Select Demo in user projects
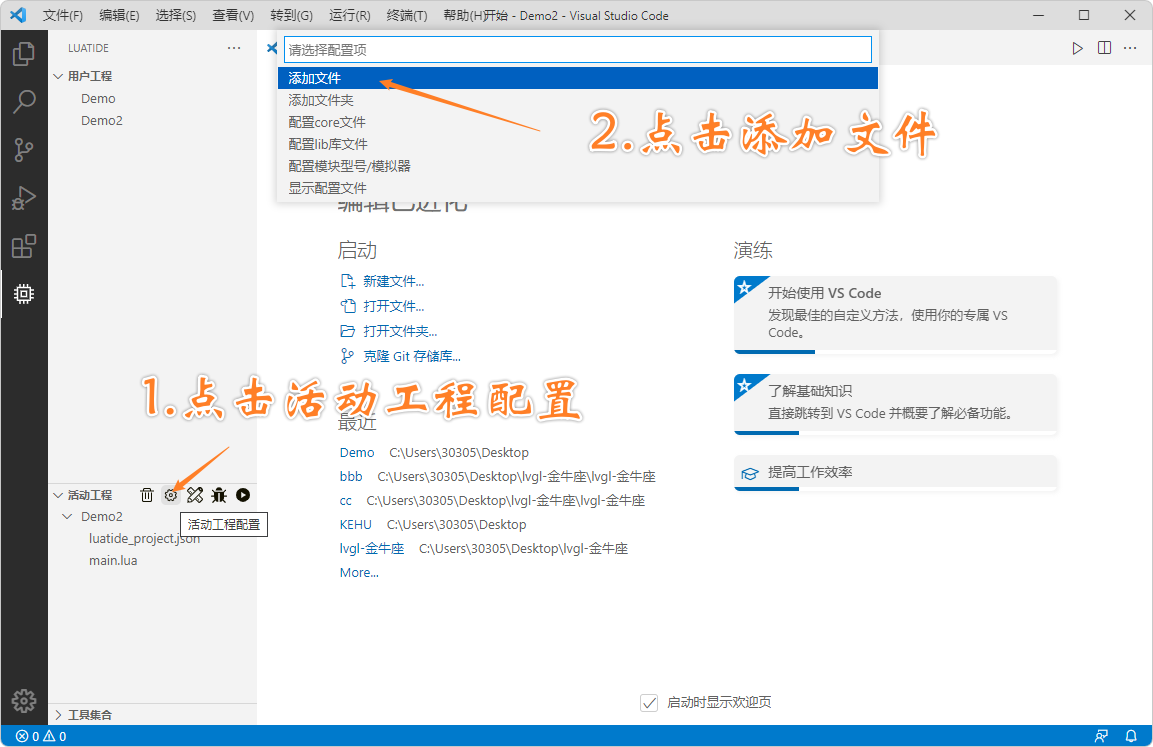1153x747 pixels. pos(99,99)
